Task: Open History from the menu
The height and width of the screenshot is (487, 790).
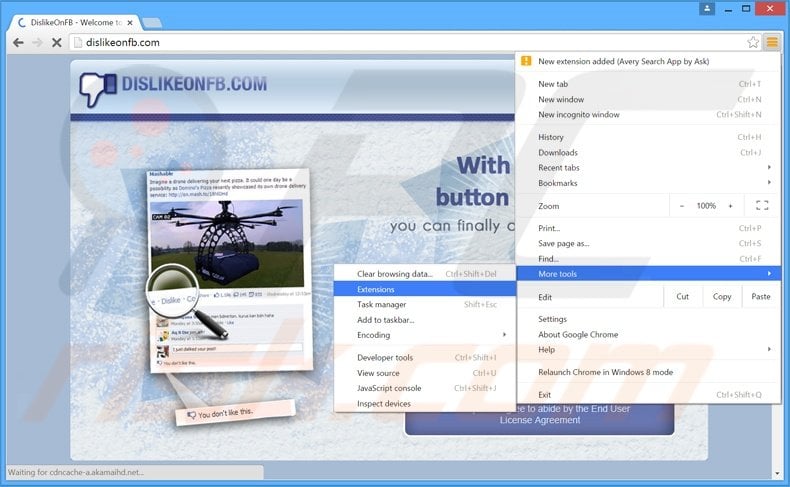Action: (x=649, y=137)
